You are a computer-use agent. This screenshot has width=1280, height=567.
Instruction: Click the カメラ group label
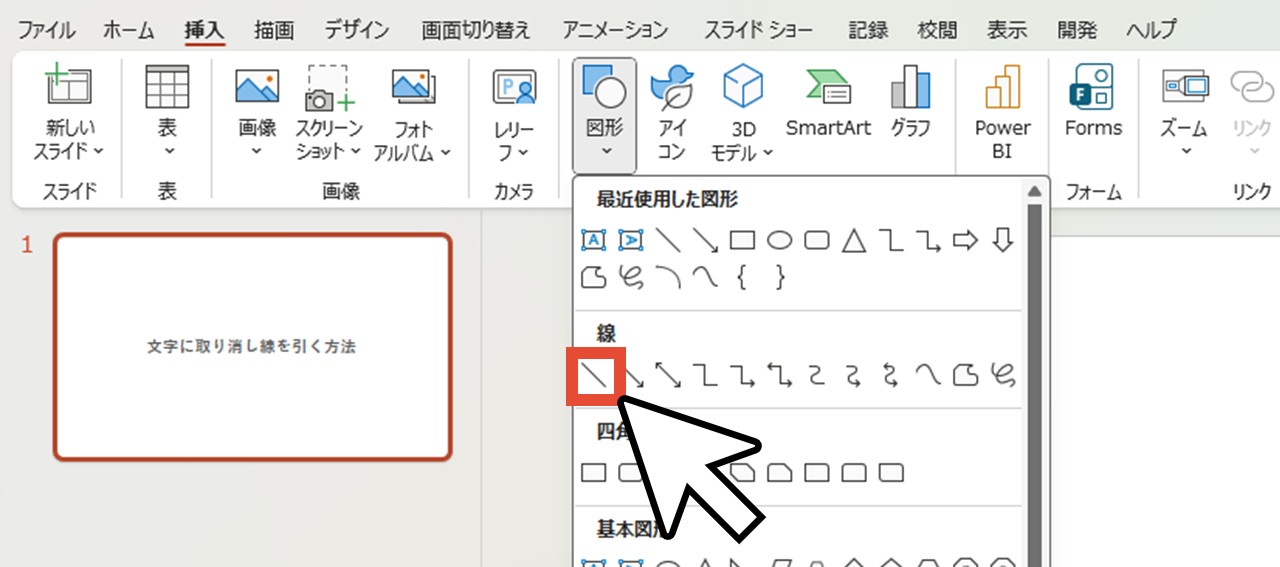[x=514, y=192]
